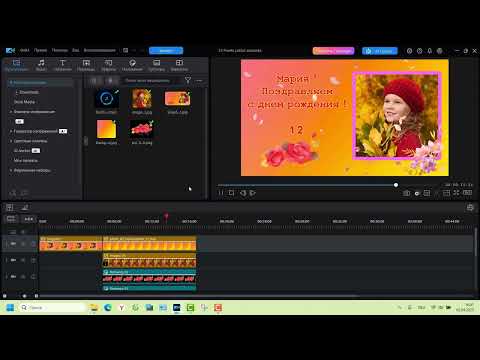Select the girl in red hat image thumbnail

[x=142, y=99]
